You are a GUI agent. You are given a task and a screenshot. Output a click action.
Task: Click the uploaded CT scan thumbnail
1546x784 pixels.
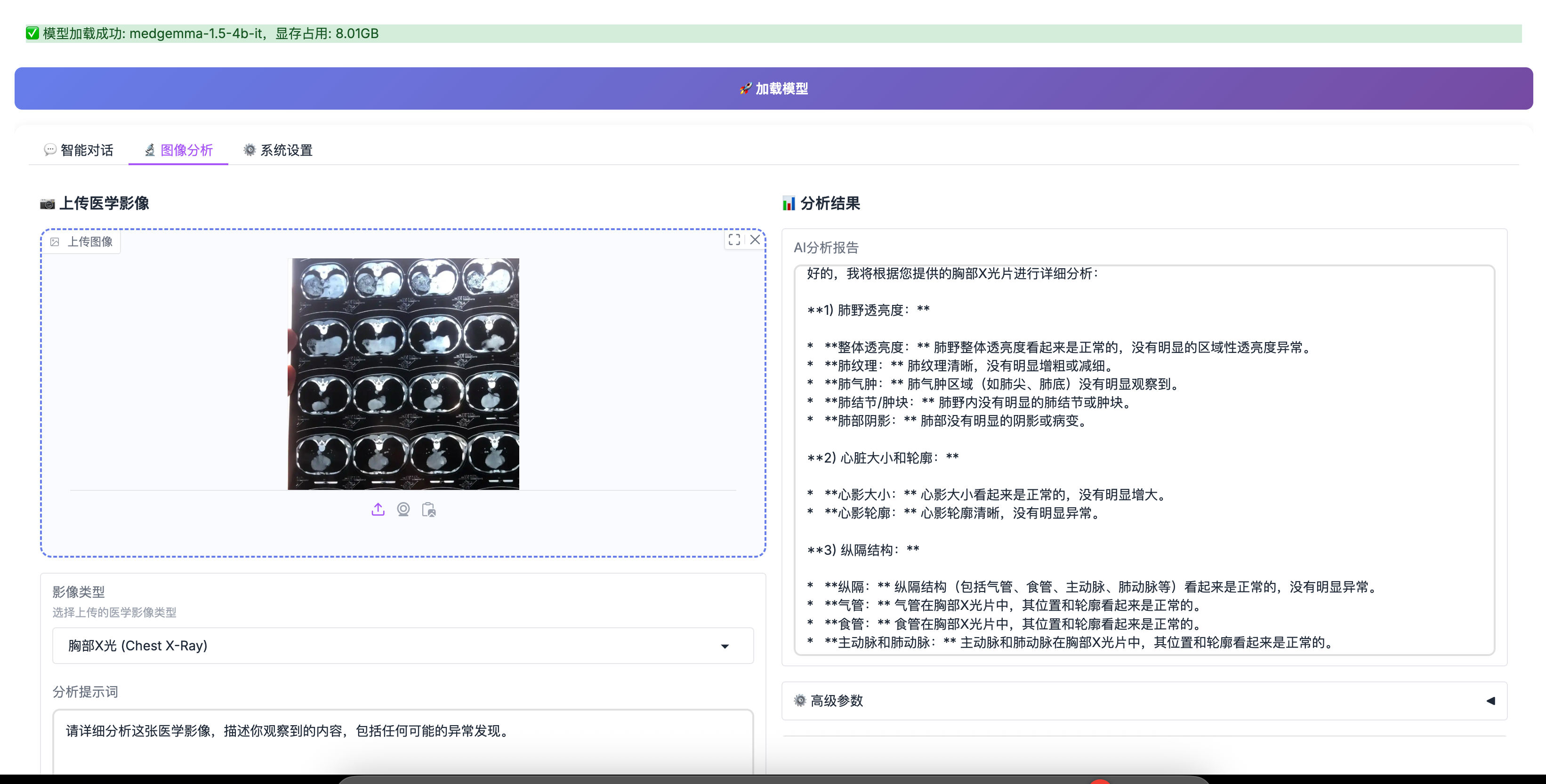[403, 374]
